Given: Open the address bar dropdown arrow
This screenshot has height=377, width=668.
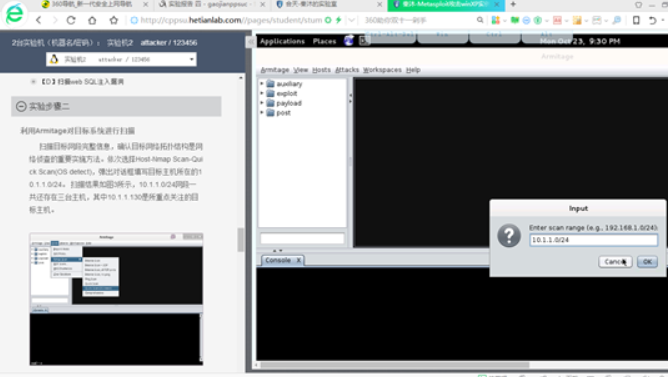Looking at the screenshot, I should pyautogui.click(x=351, y=20).
